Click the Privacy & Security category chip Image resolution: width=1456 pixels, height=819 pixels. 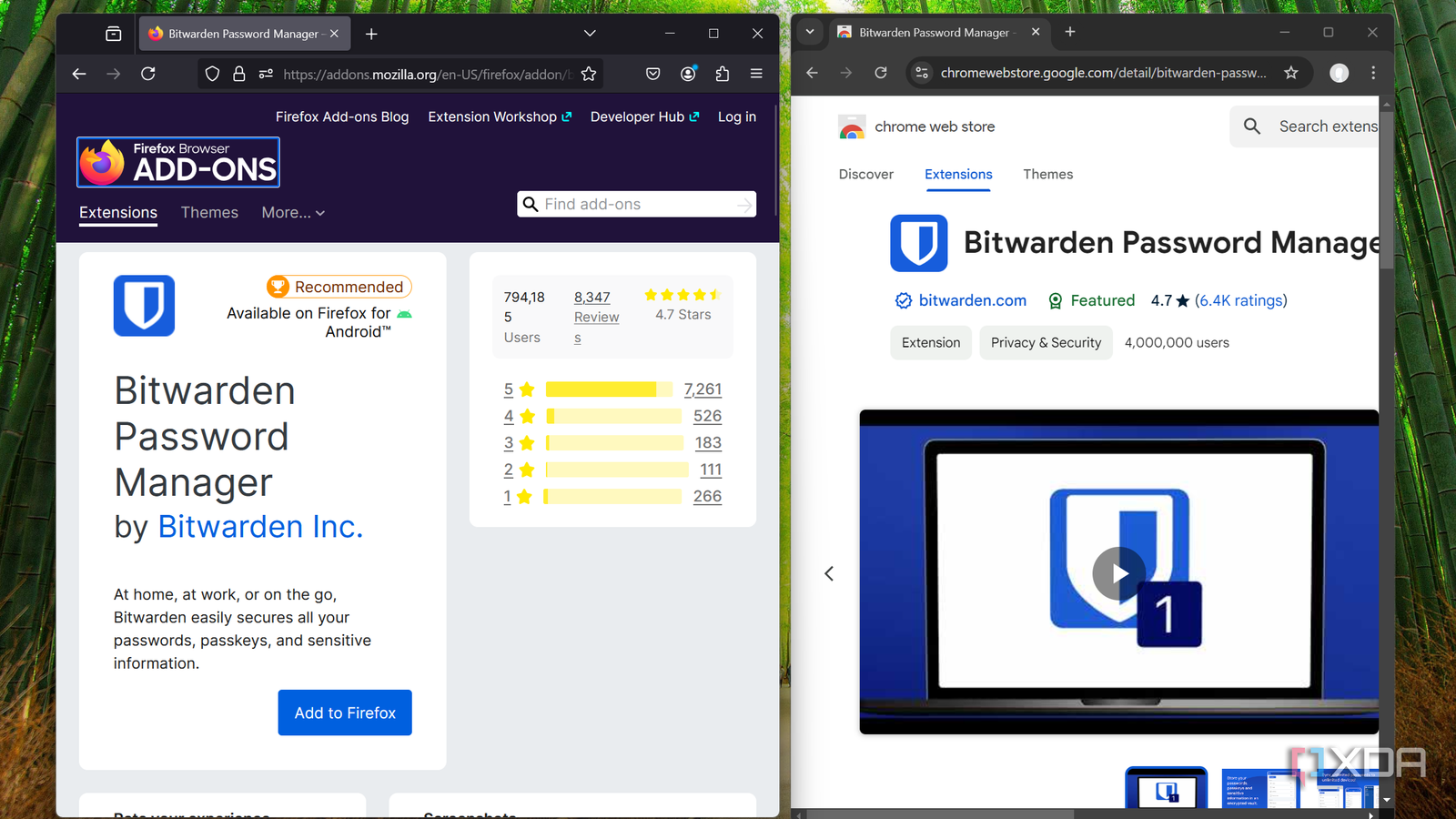click(x=1046, y=343)
